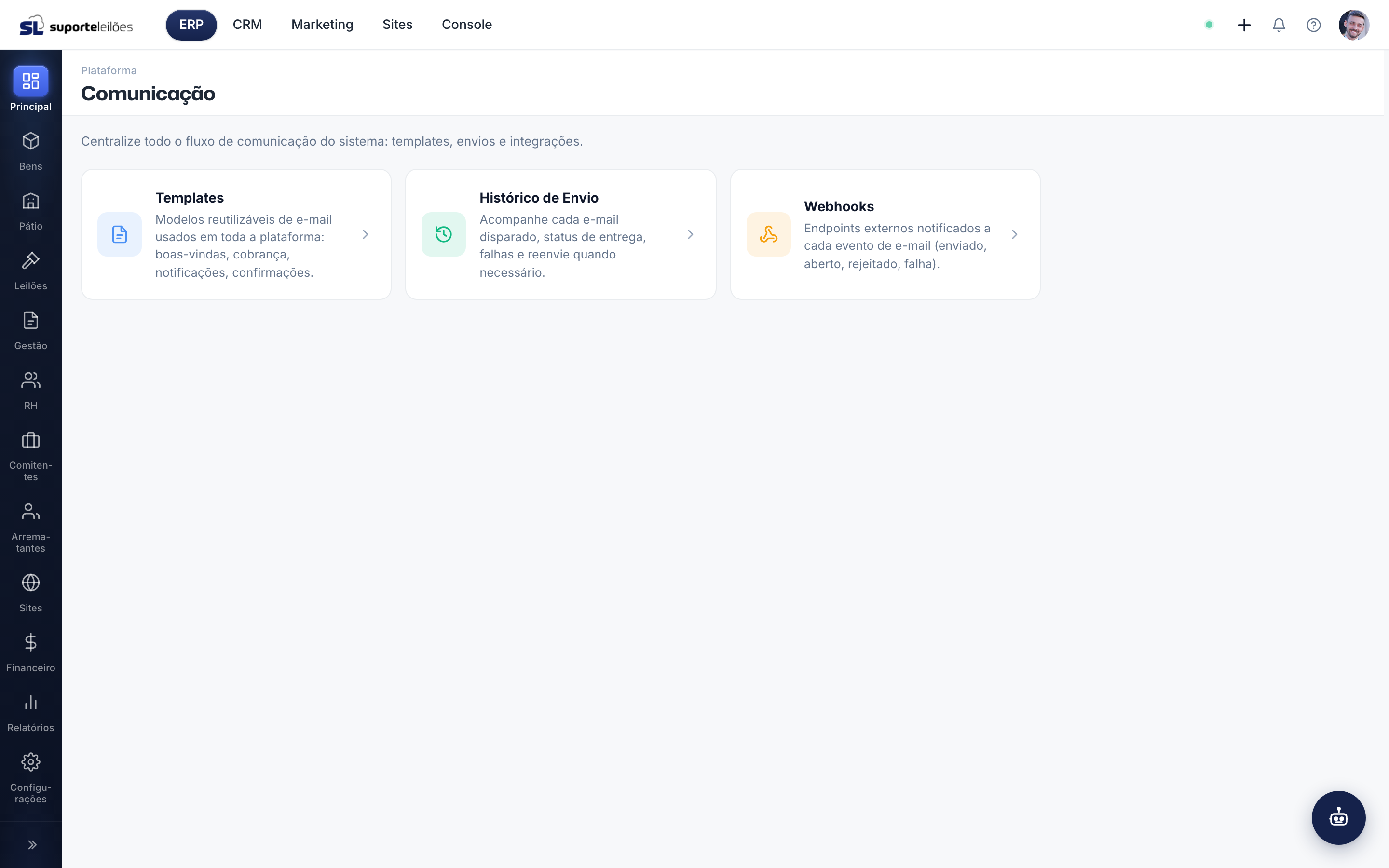Open the Webhooks card title
The image size is (1389, 868).
[839, 206]
